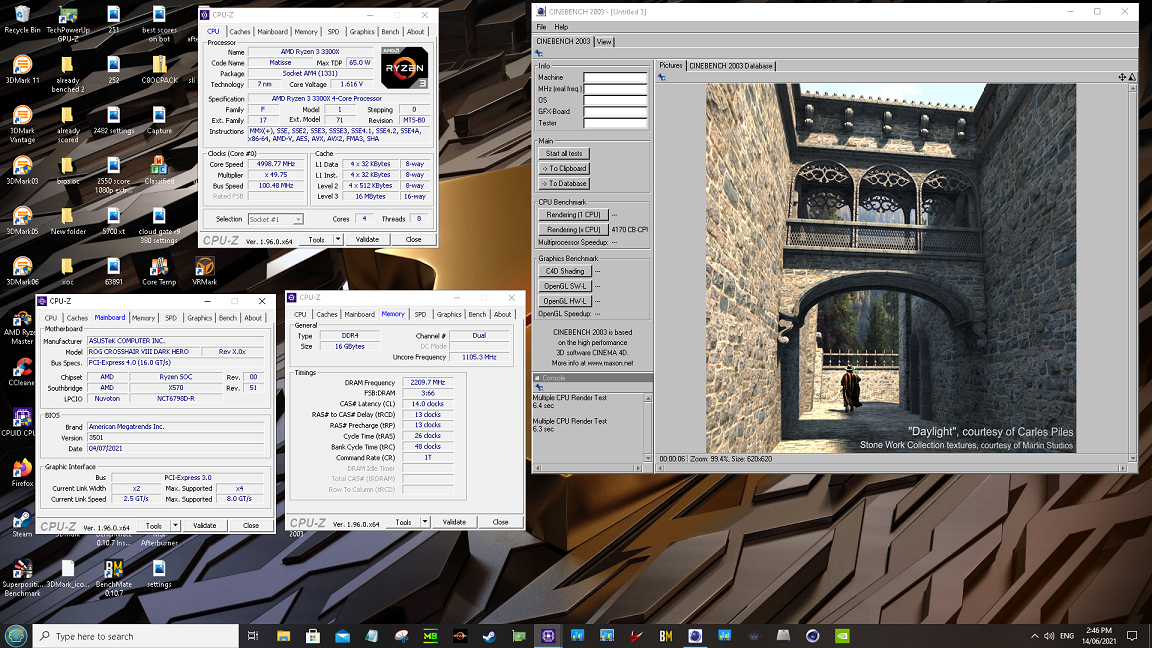Click the BenchMate BM taskbar icon
Image resolution: width=1152 pixels, height=648 pixels.
[x=666, y=636]
